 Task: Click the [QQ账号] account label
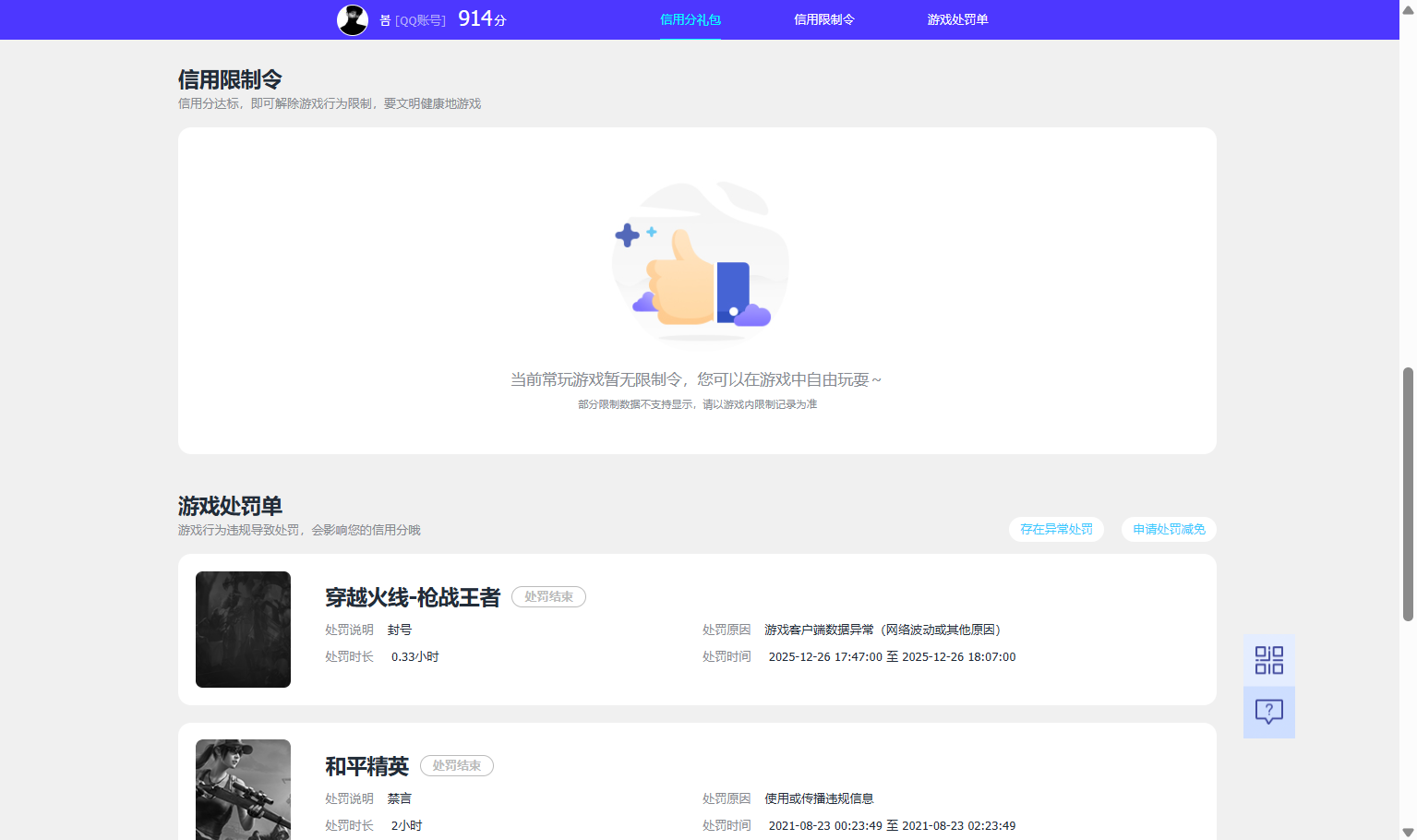420,20
